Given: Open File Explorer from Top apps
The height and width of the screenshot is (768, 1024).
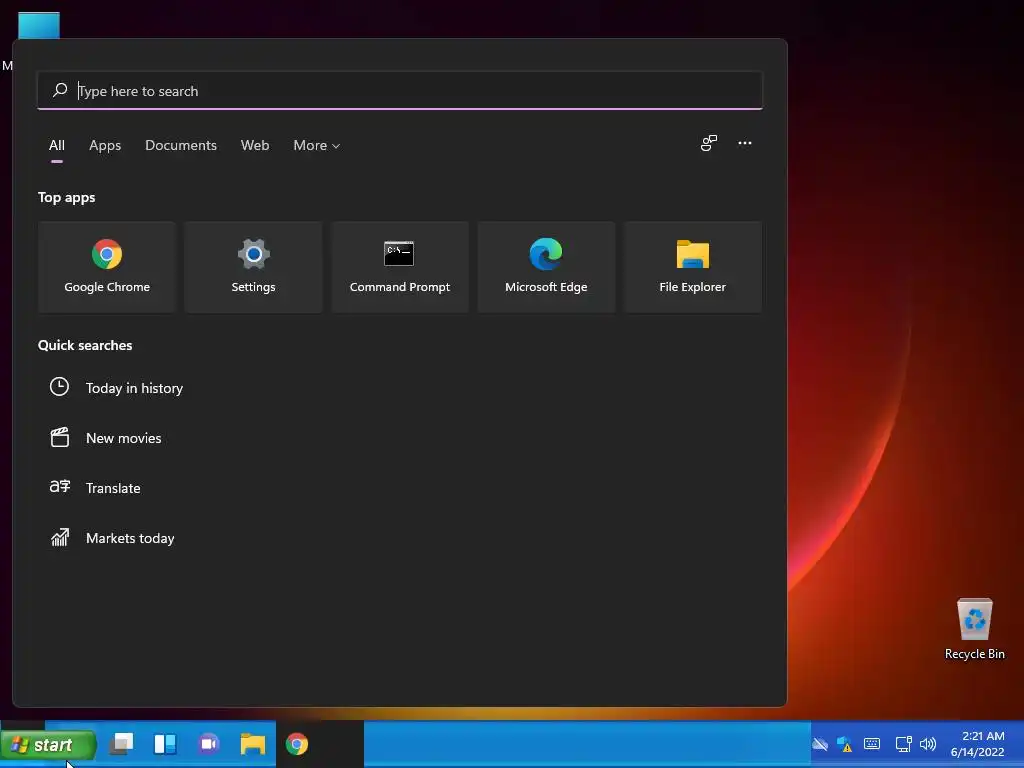Looking at the screenshot, I should [x=692, y=266].
